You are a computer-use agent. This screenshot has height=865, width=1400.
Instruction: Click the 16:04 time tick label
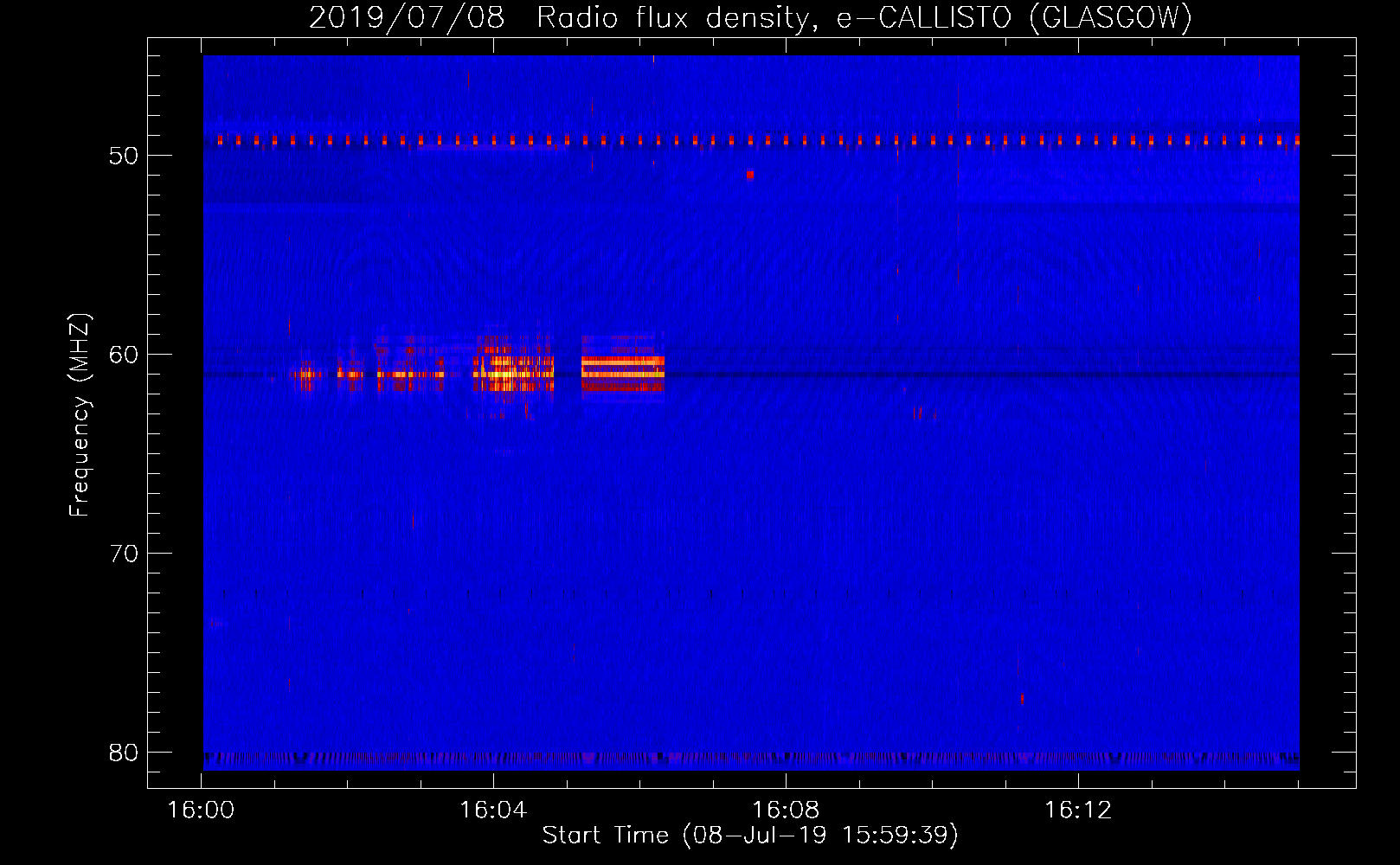[493, 811]
